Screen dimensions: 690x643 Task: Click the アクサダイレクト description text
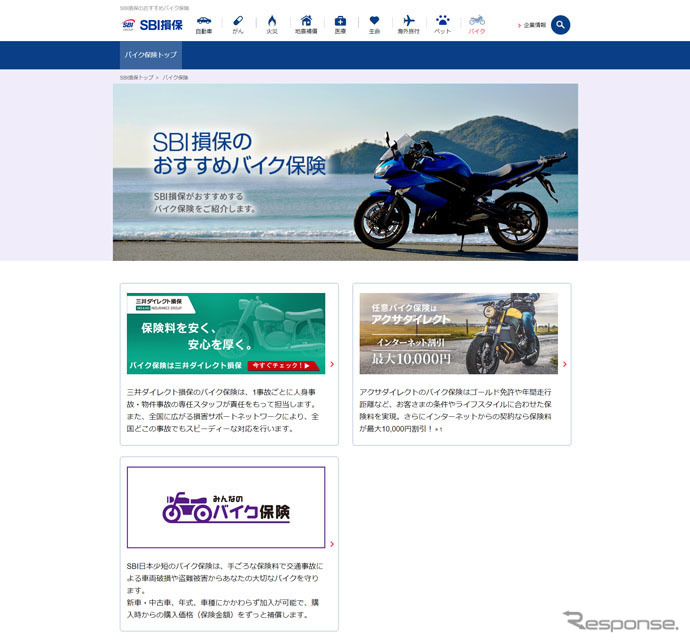click(x=455, y=410)
